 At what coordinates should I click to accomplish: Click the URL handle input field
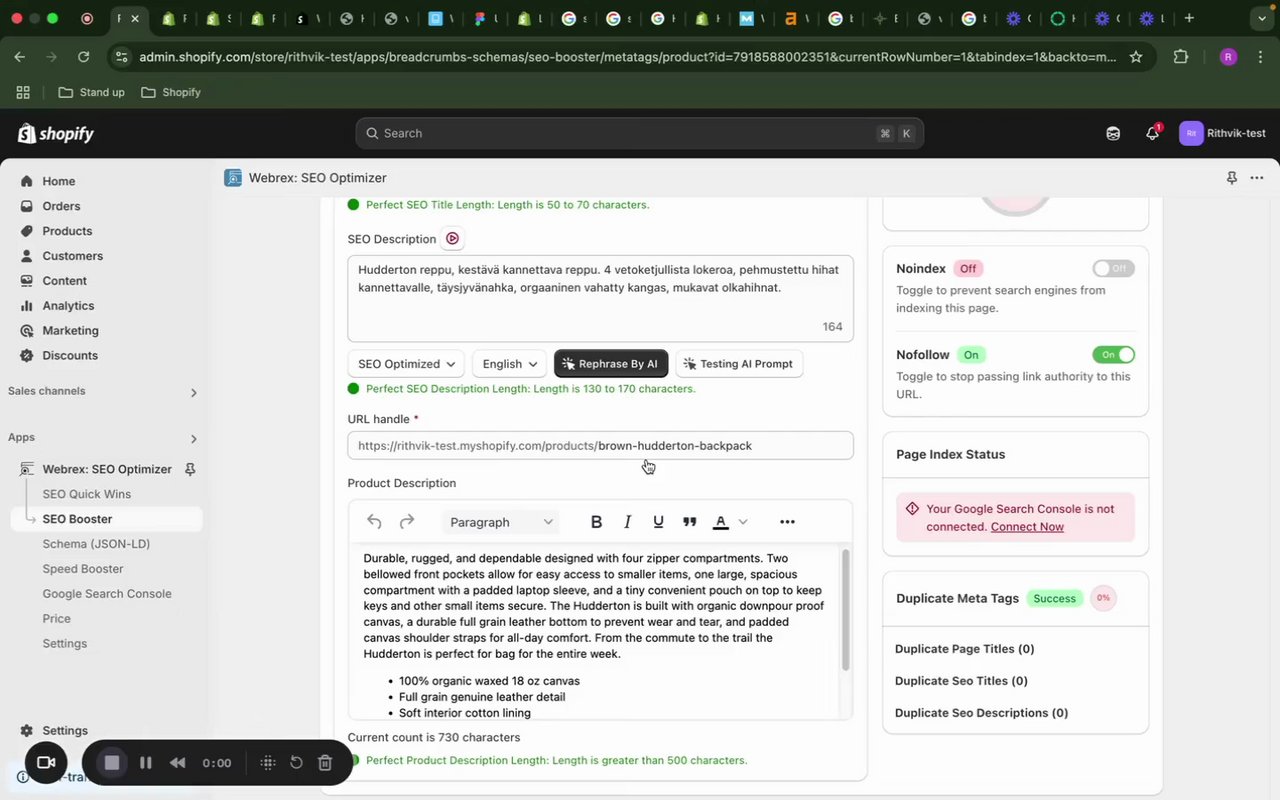coord(600,446)
